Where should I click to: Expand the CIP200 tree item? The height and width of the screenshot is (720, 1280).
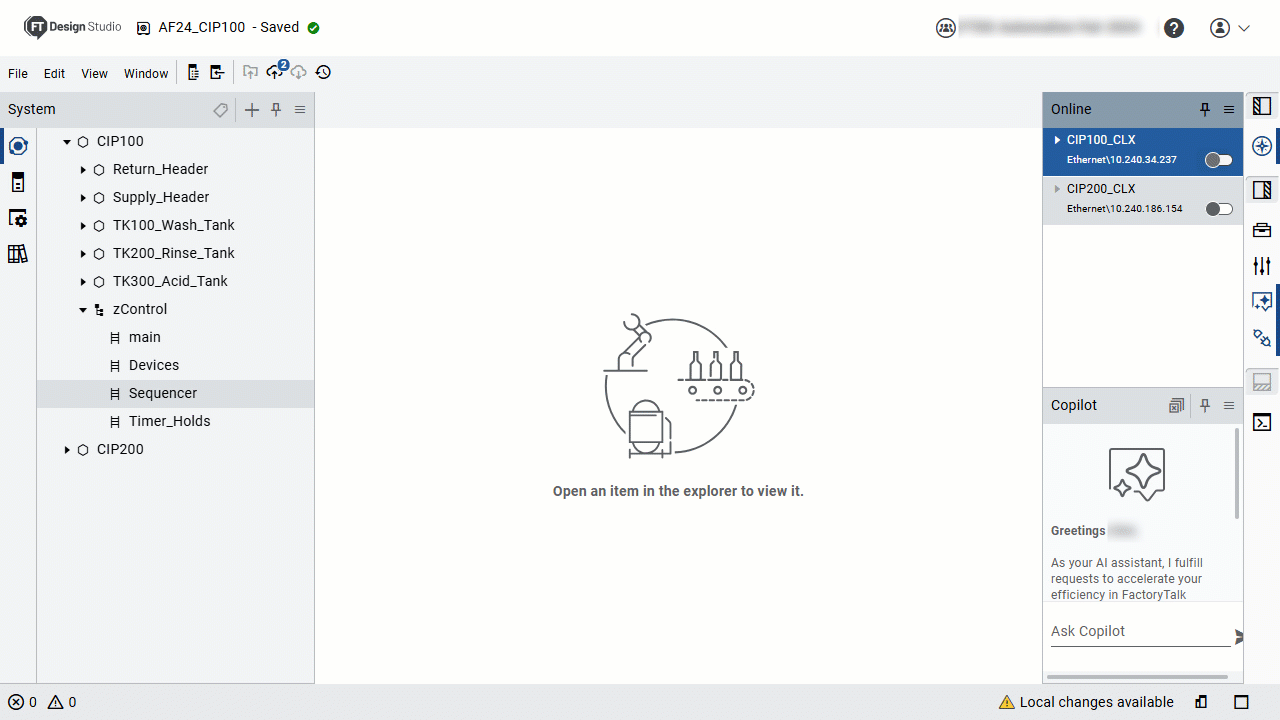click(66, 449)
